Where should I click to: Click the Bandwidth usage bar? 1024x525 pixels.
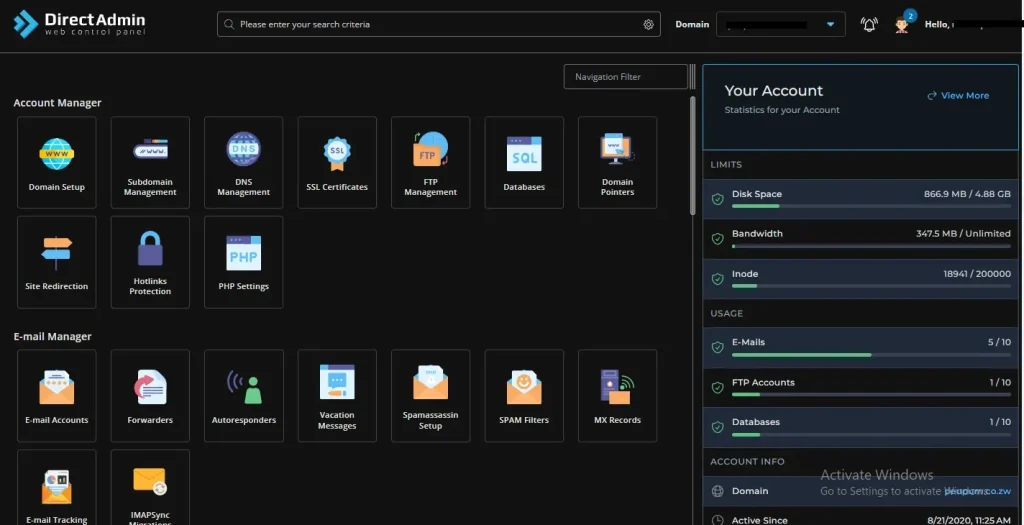pos(871,246)
